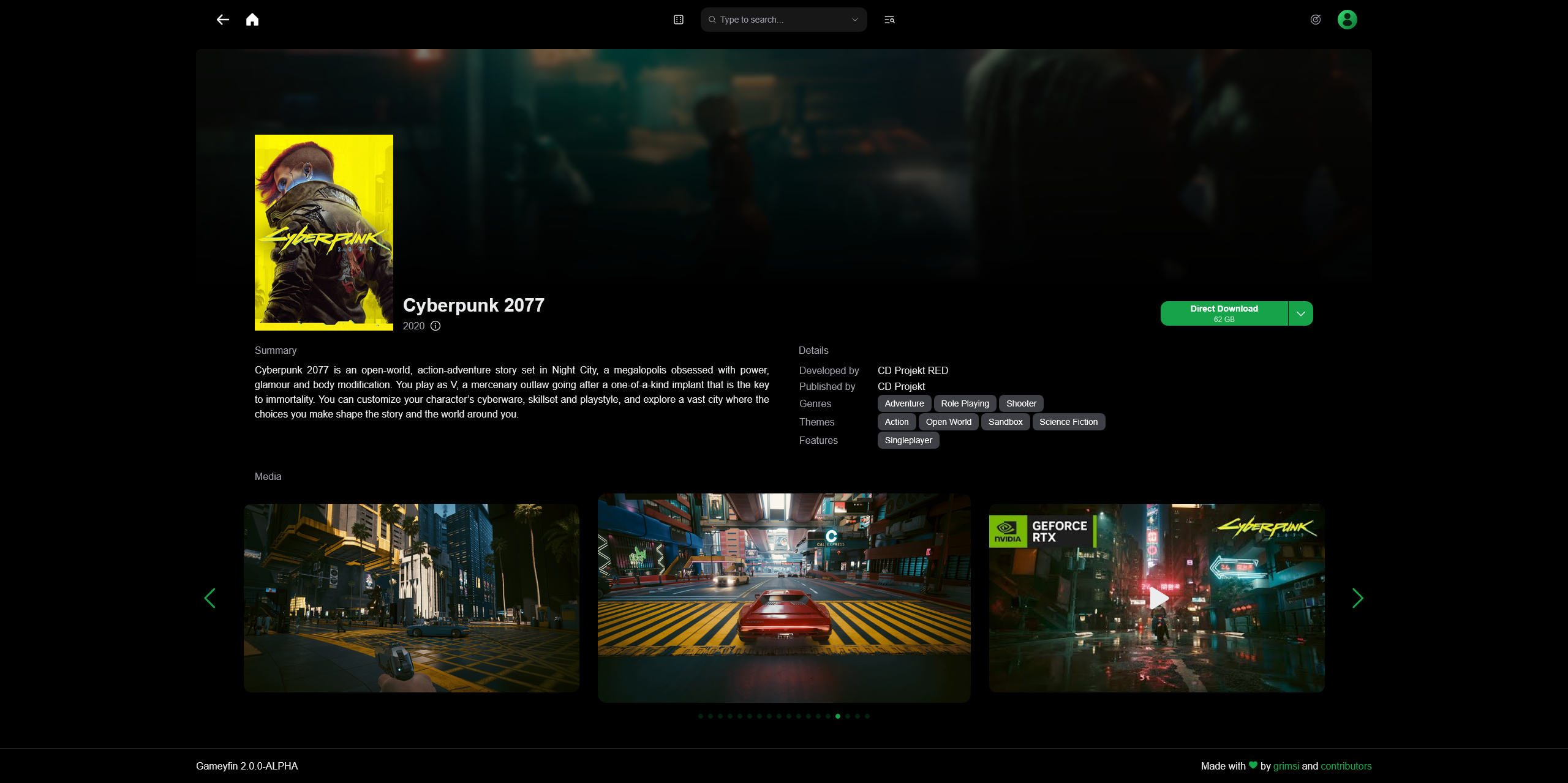Screen dimensions: 1568x783
Task: Jump to the last media carousel dot
Action: (867, 716)
